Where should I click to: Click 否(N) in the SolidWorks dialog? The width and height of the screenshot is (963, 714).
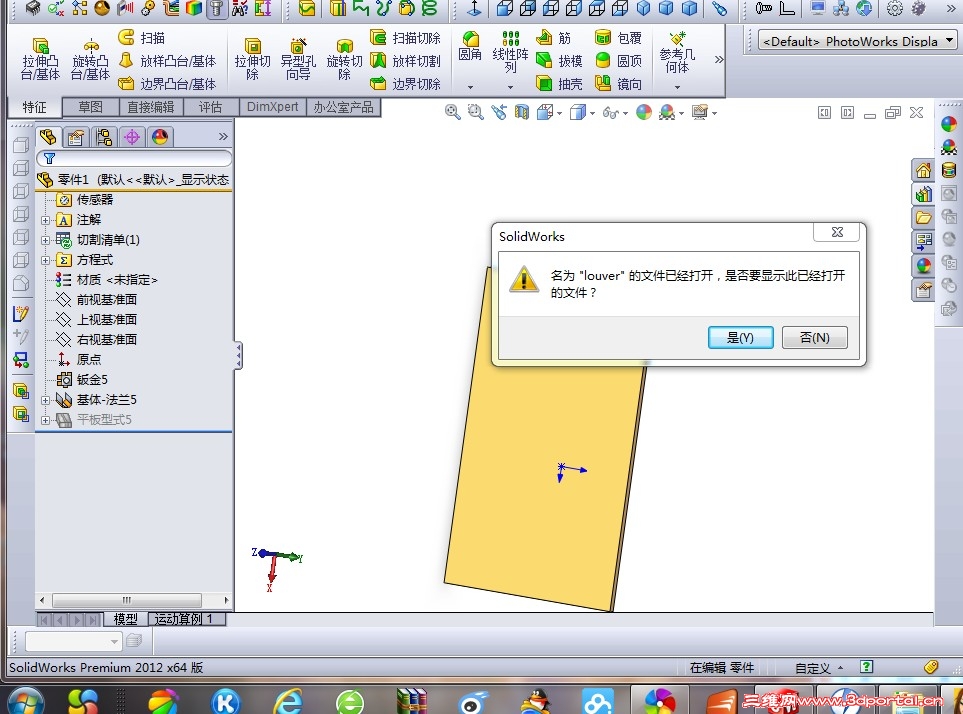click(x=814, y=338)
